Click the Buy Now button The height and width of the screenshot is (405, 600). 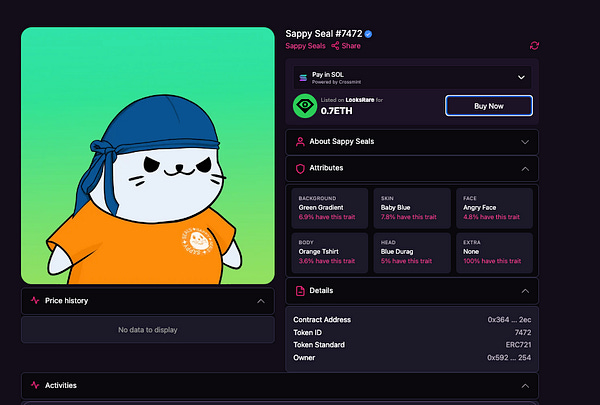(489, 106)
